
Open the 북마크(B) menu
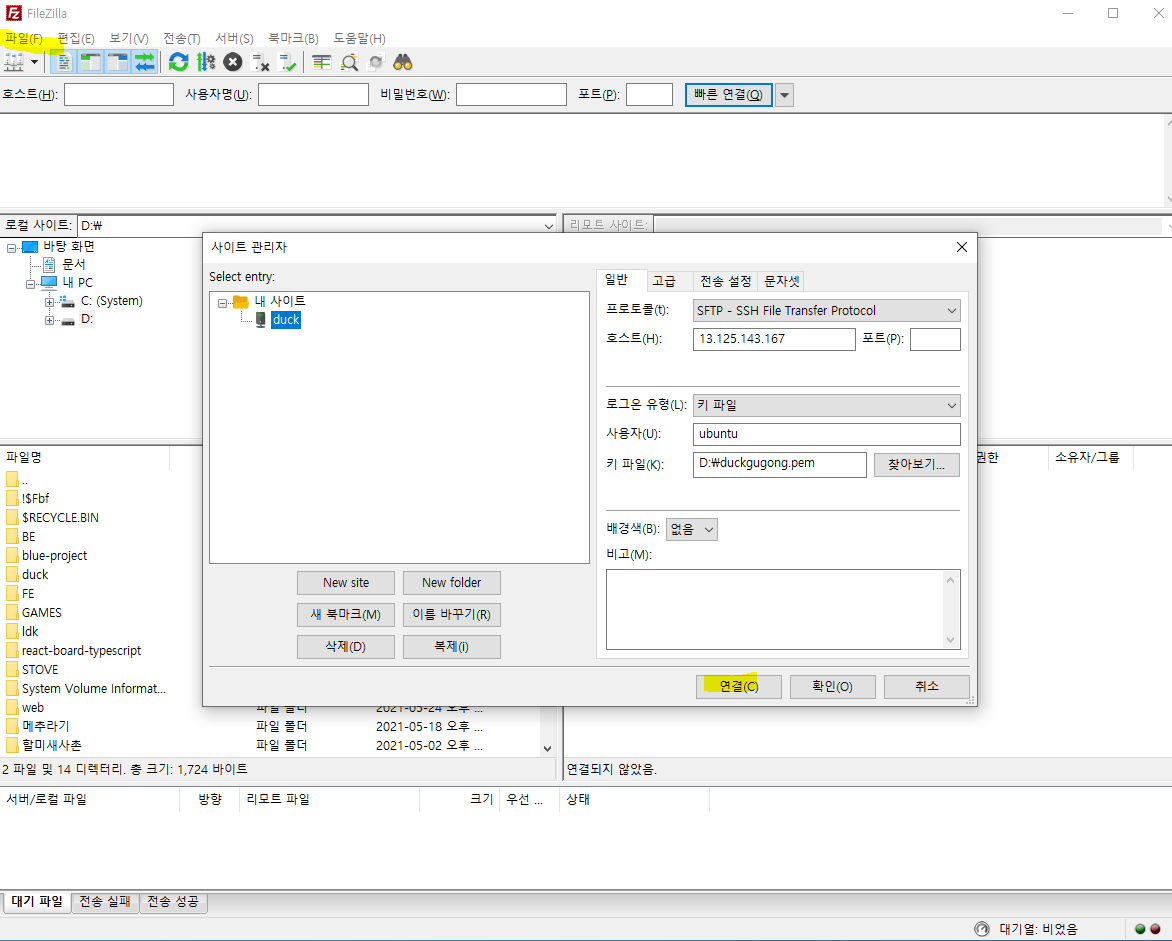[x=293, y=38]
